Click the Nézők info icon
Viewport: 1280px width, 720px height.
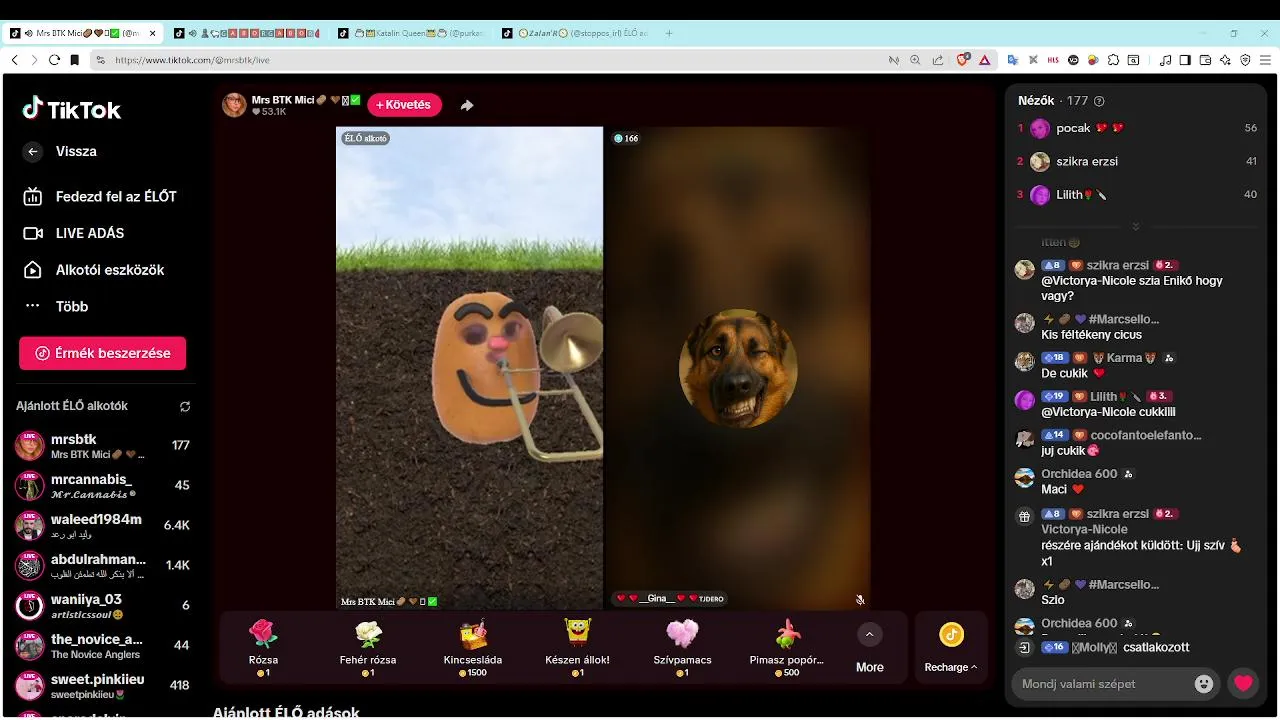pyautogui.click(x=1100, y=101)
